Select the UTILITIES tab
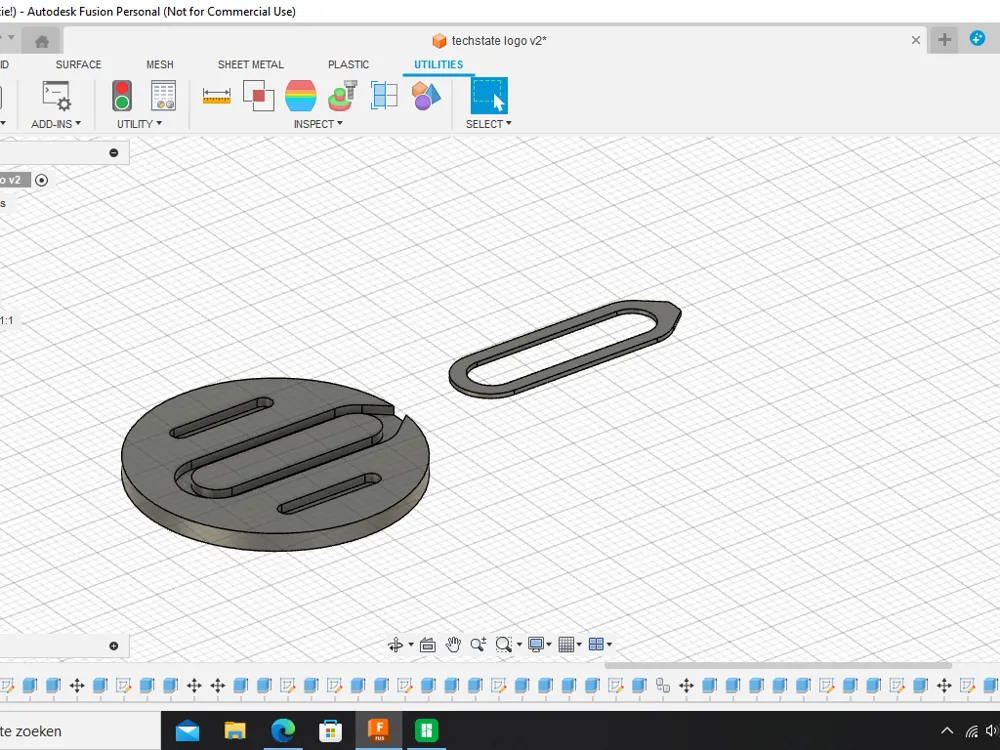This screenshot has height=750, width=1000. (x=439, y=64)
